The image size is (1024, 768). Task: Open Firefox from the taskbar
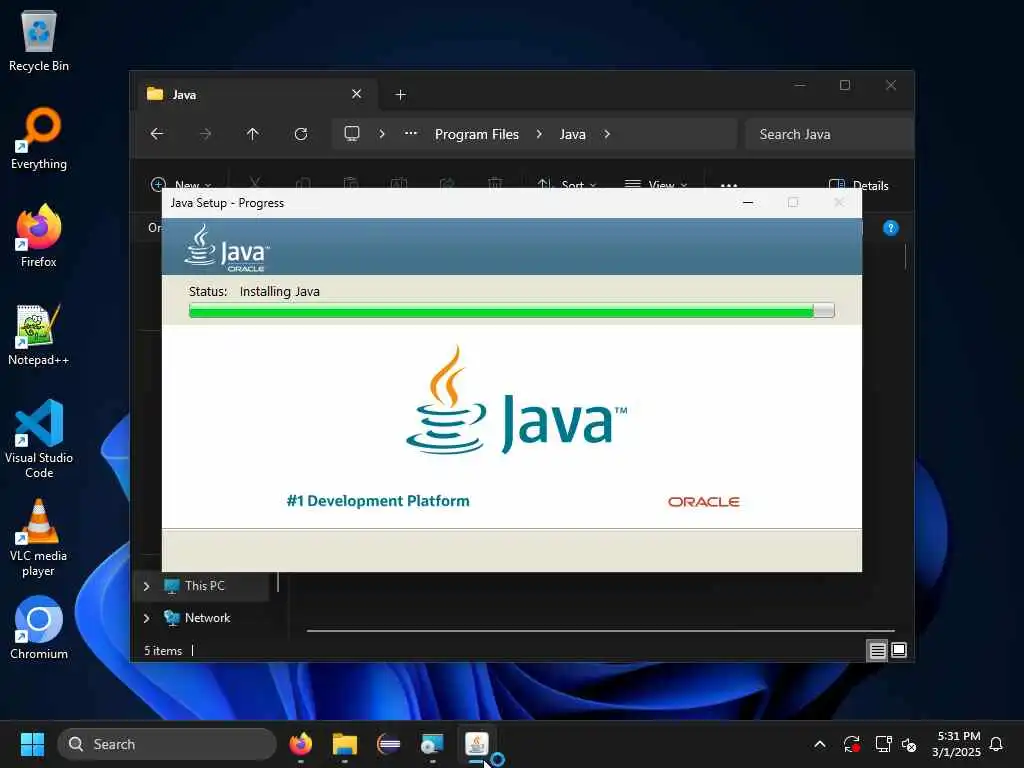(300, 744)
